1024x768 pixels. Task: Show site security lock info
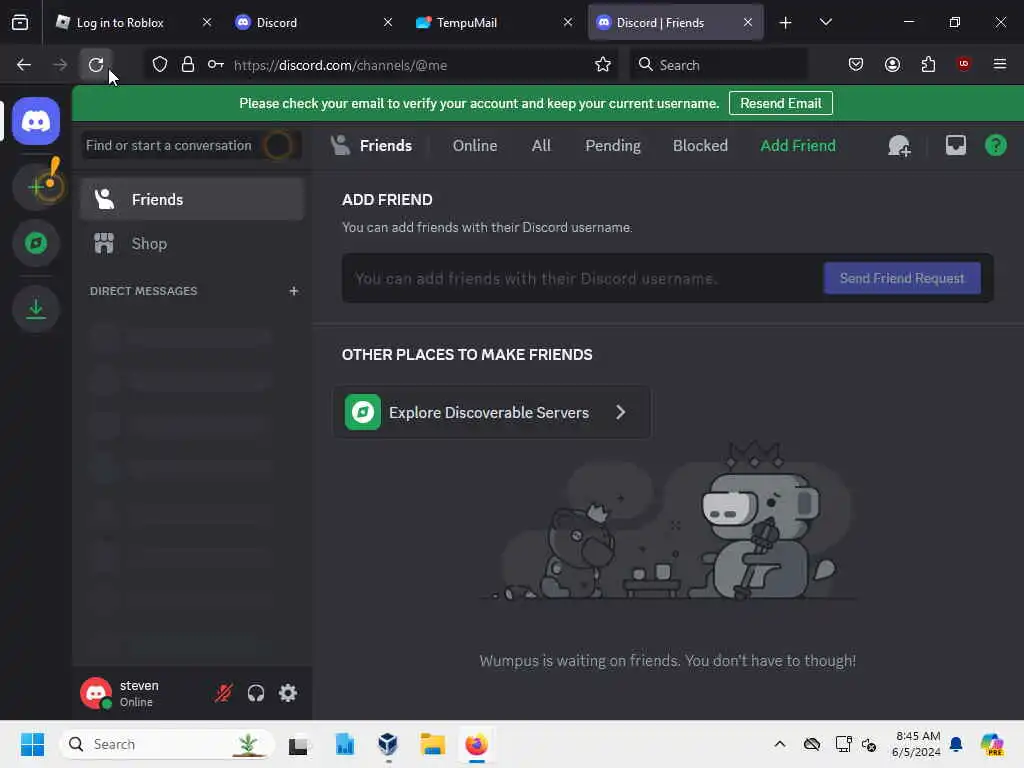point(188,65)
